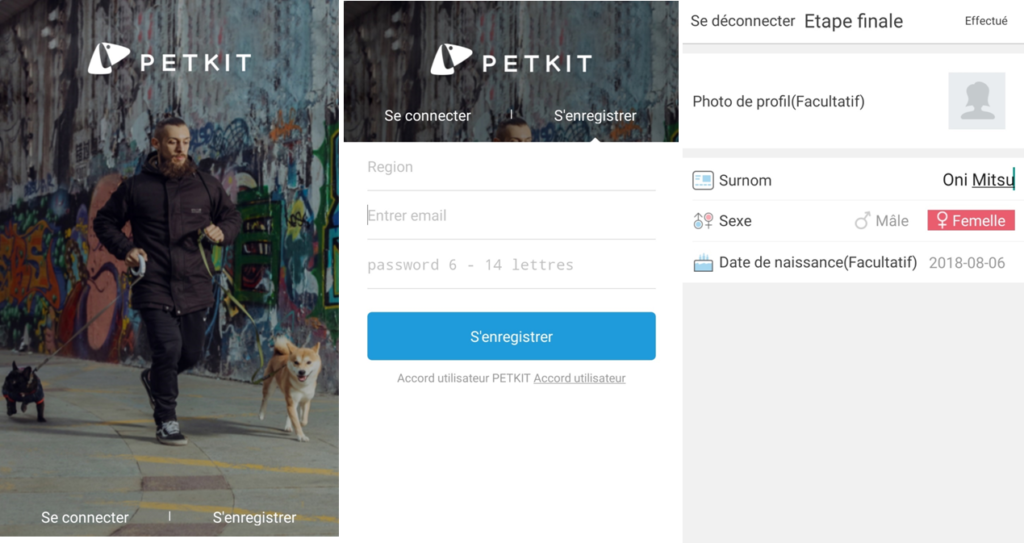Tap the PETKIT logo above registration form
The width and height of the screenshot is (1024, 543).
click(x=511, y=60)
